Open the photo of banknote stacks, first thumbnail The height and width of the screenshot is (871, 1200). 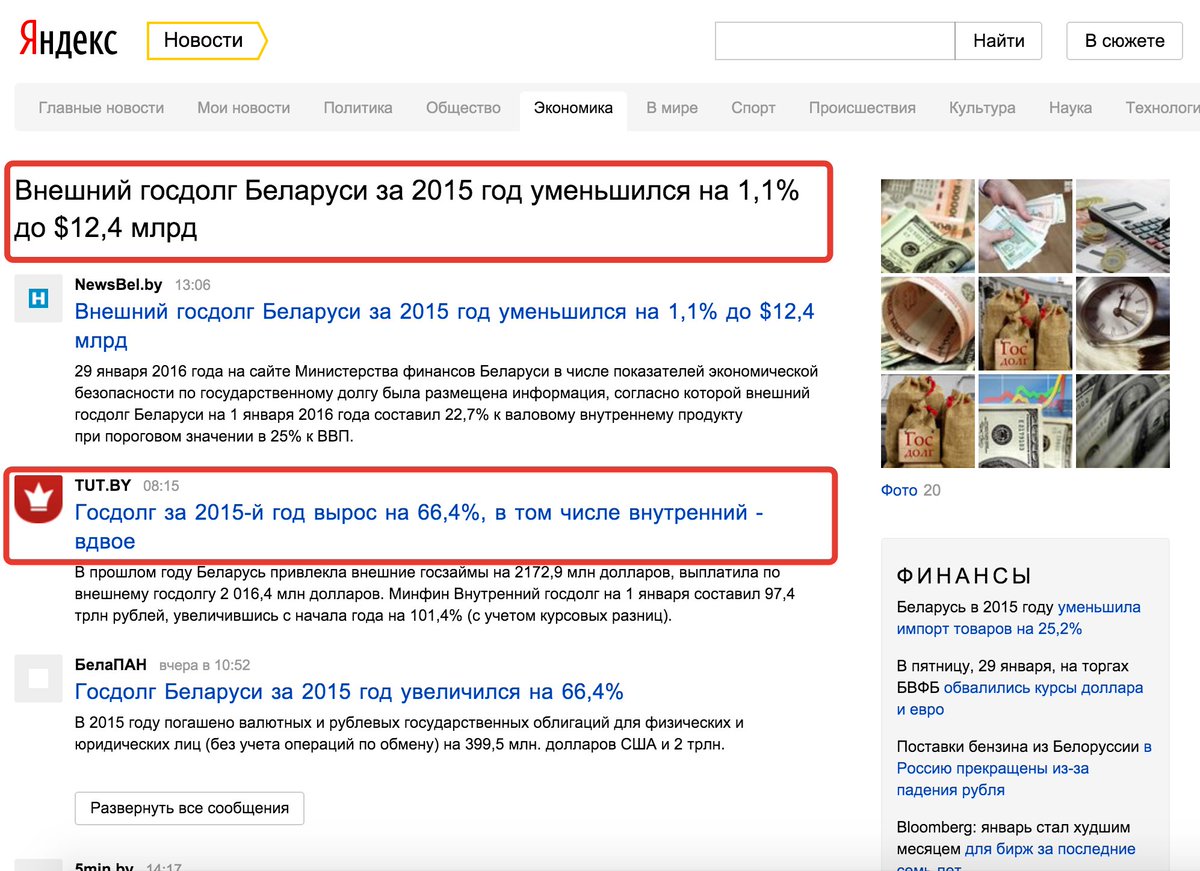(927, 225)
